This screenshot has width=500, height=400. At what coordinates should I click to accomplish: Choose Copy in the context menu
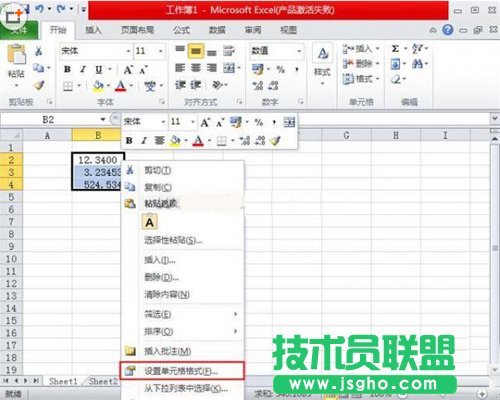point(182,187)
